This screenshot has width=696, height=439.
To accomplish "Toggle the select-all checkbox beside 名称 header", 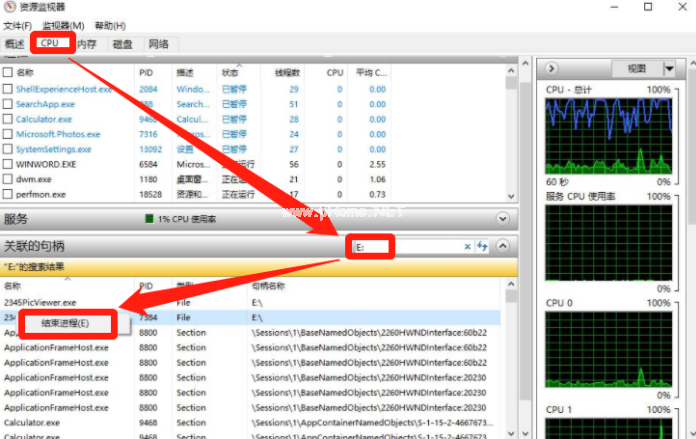I will pos(8,73).
